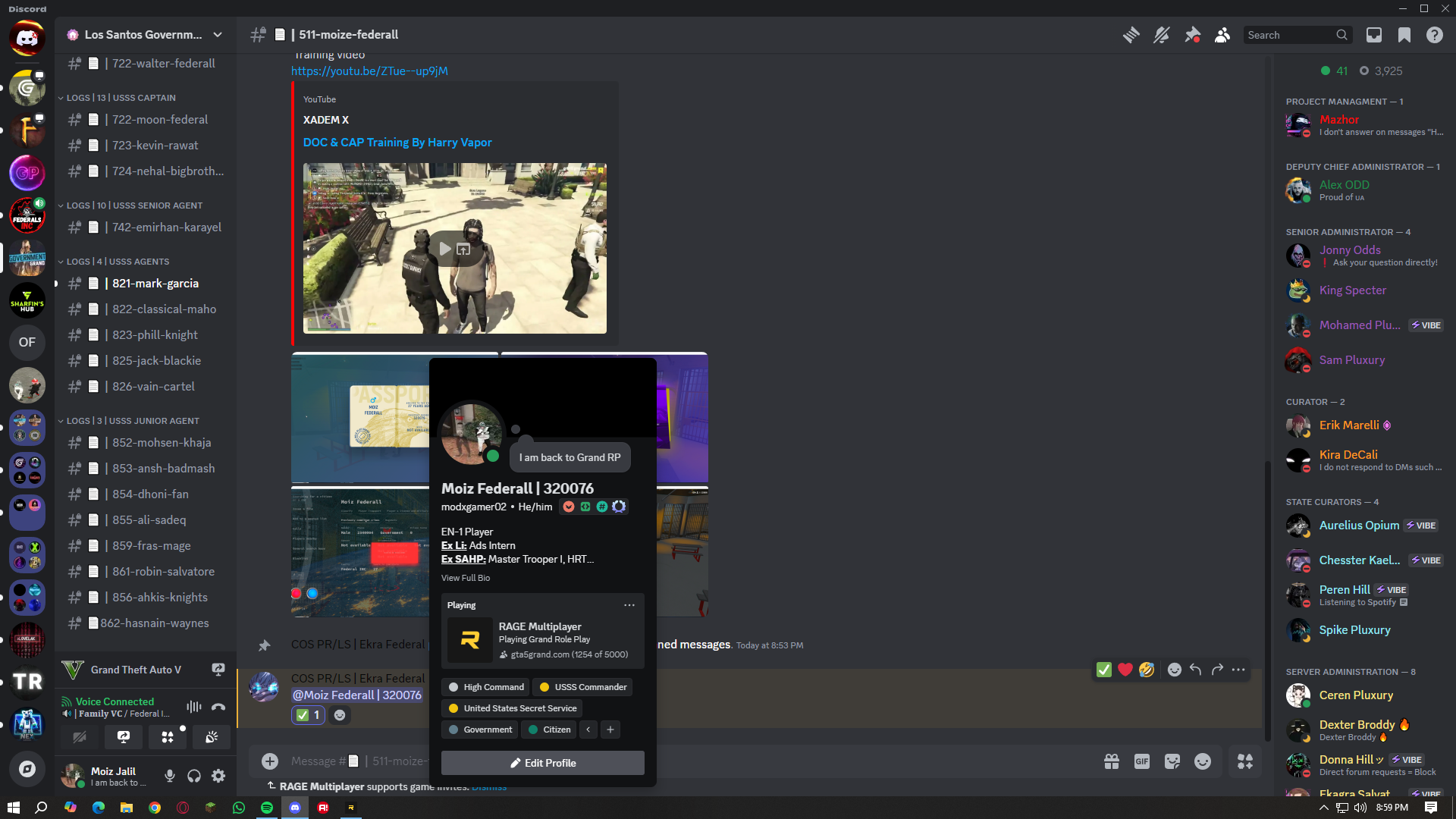Toggle noise suppression waveform icon
The image size is (1456, 819).
194,707
